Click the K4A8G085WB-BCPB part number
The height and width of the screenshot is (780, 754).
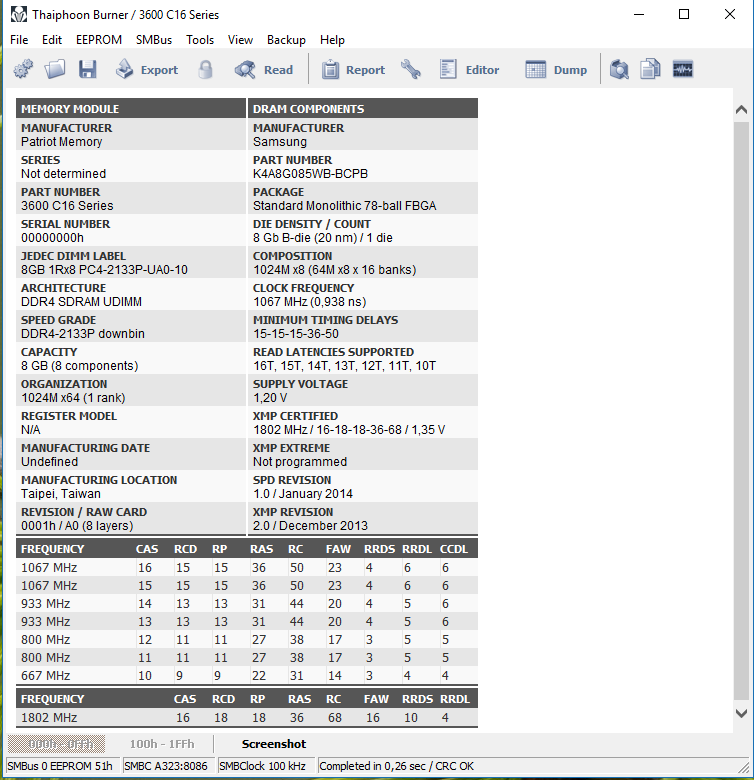tap(310, 174)
